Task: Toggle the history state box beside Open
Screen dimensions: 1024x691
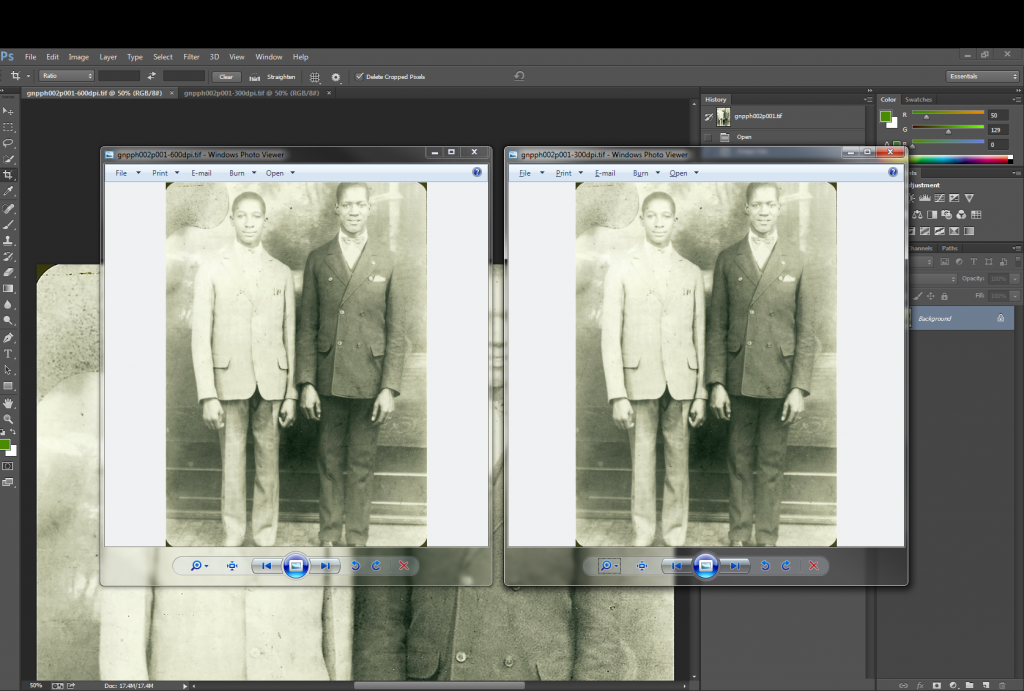Action: coord(708,137)
